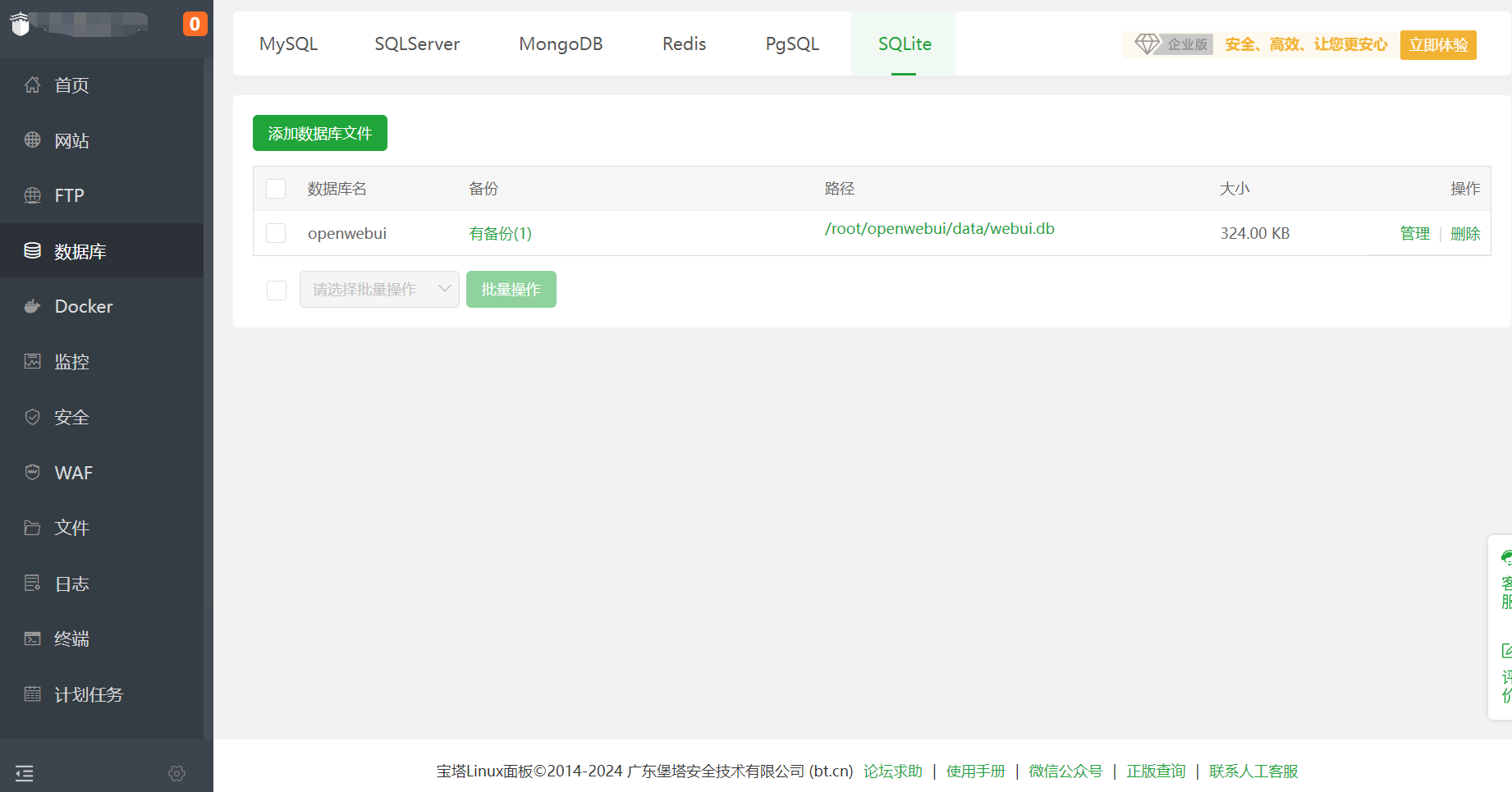The image size is (1512, 792).
Task: Tick the checkbox beside batch operation dropdown
Action: (277, 290)
